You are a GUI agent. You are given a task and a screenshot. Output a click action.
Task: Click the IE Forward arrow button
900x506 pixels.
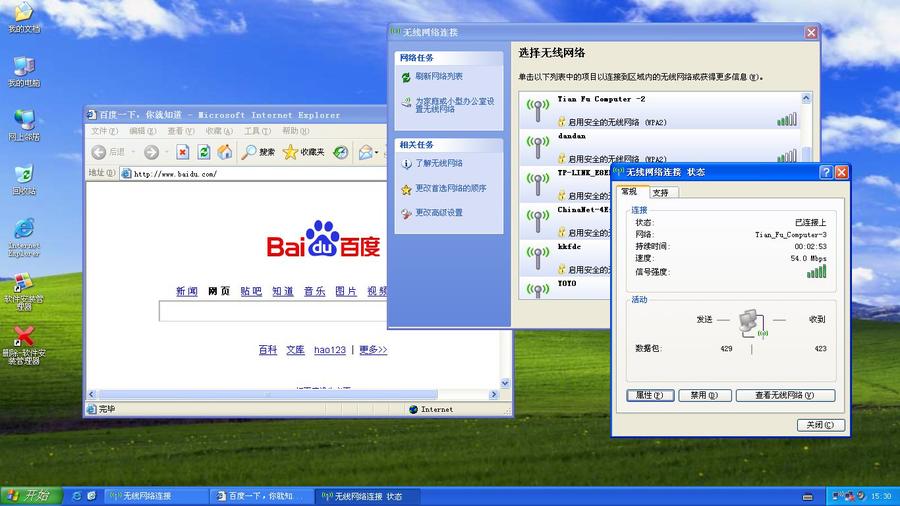coord(152,152)
